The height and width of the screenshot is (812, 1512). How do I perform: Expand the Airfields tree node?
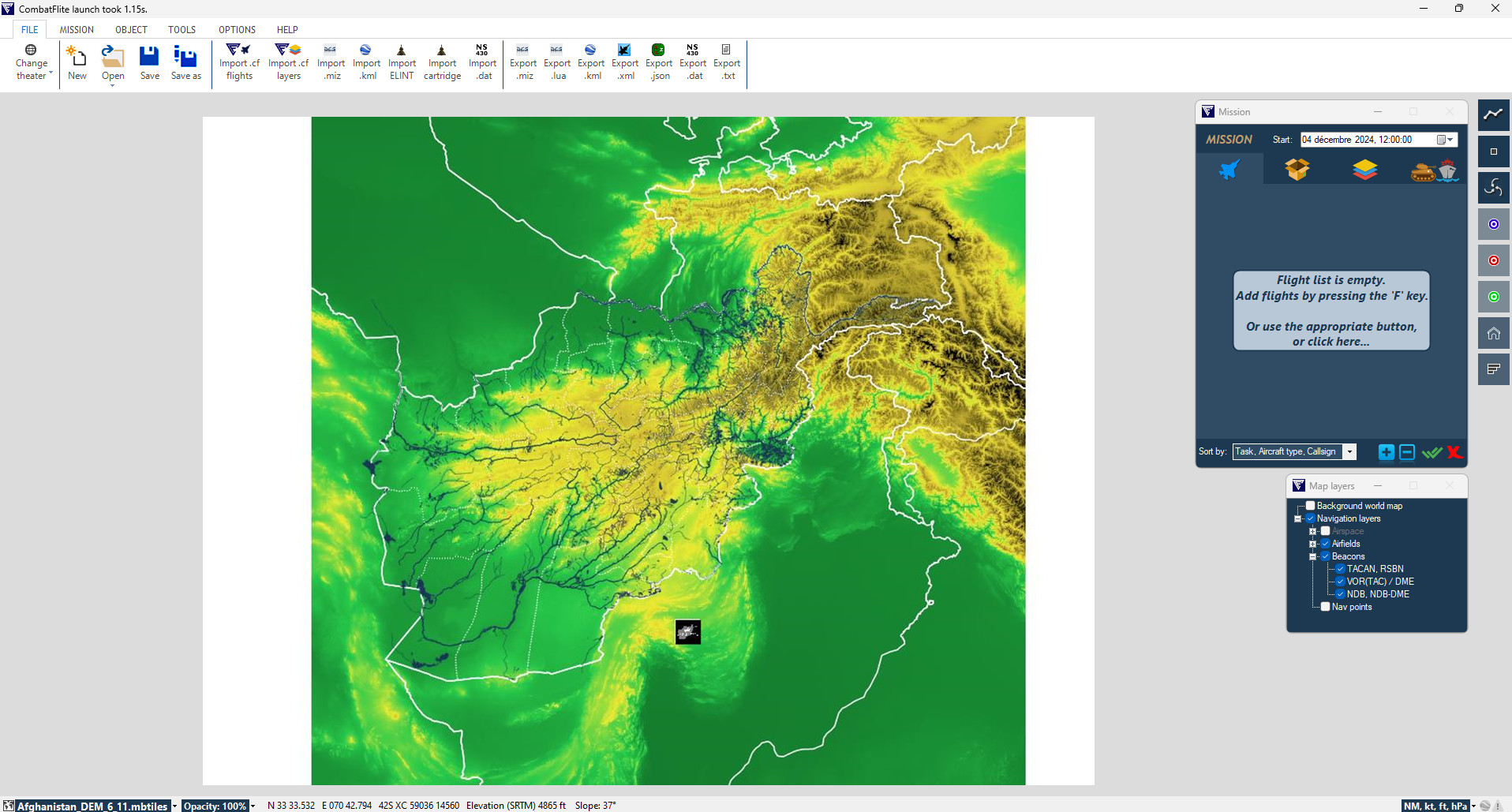(1314, 544)
